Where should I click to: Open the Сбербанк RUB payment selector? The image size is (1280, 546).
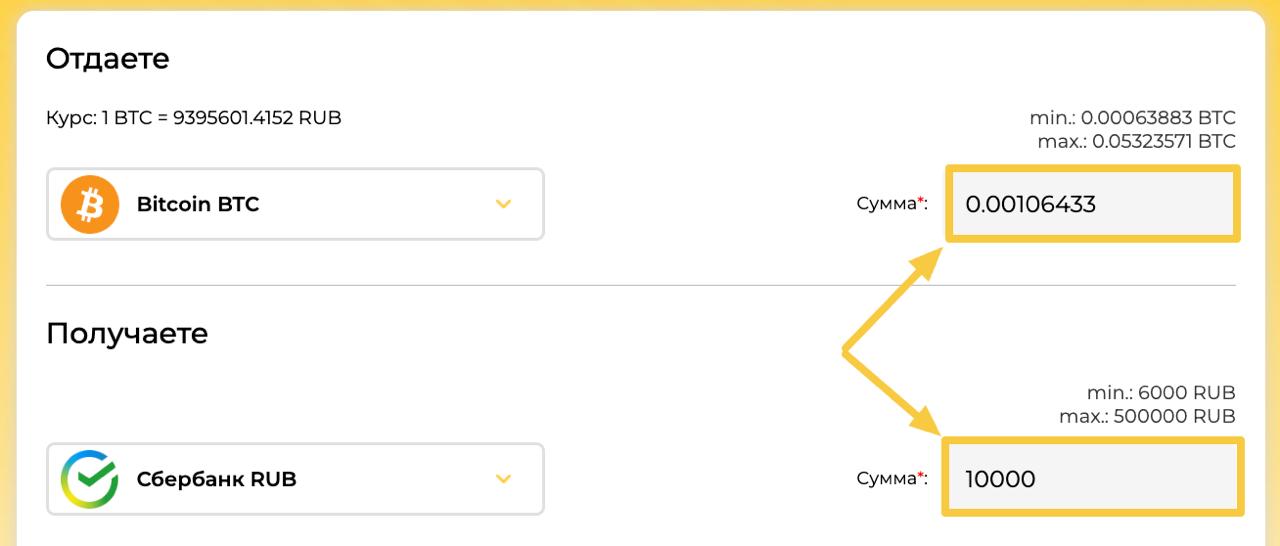pos(295,479)
